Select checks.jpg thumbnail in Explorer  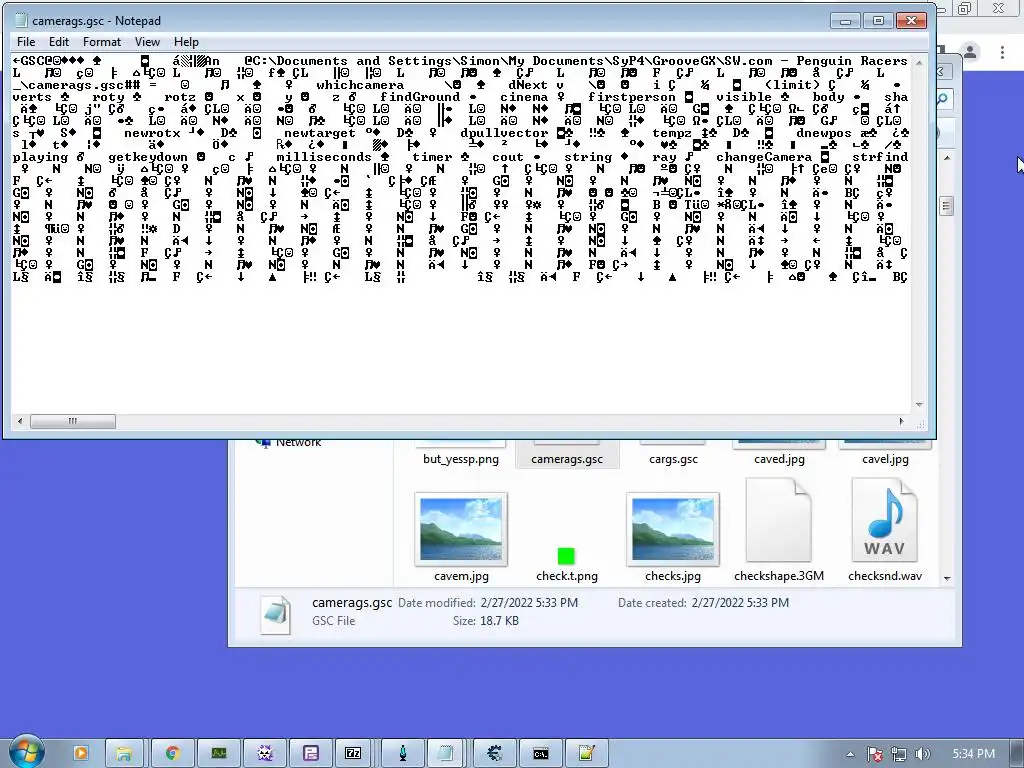673,529
